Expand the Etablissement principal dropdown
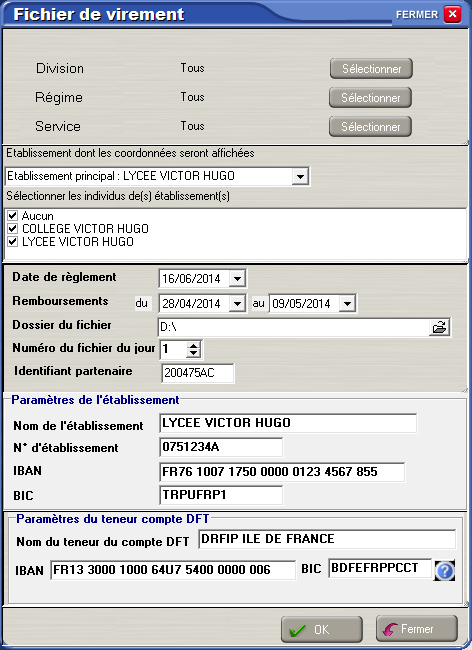 point(300,177)
